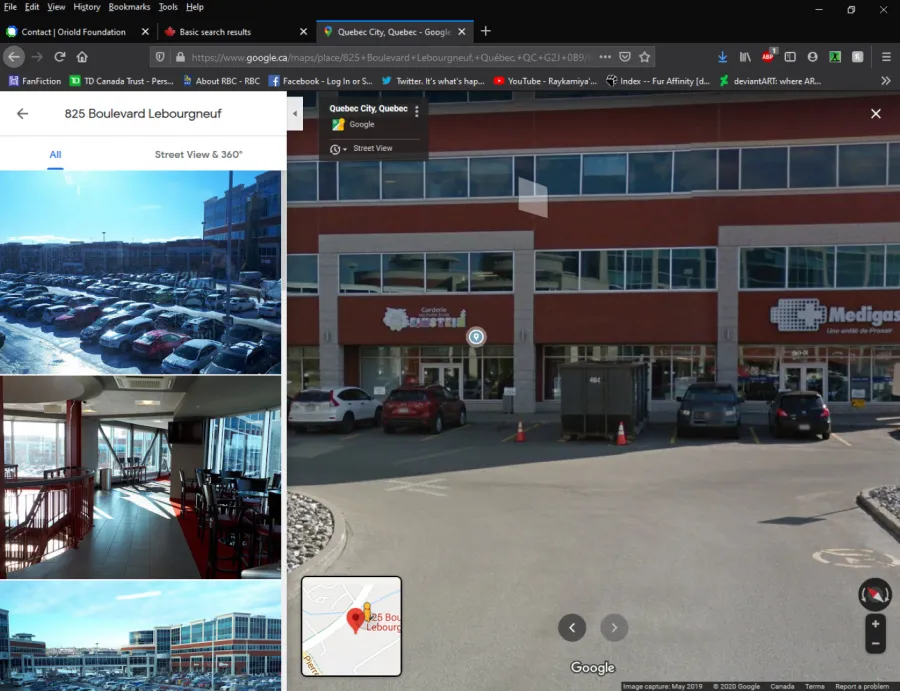Image resolution: width=900 pixels, height=691 pixels.
Task: Open a new browser tab
Action: [x=486, y=31]
